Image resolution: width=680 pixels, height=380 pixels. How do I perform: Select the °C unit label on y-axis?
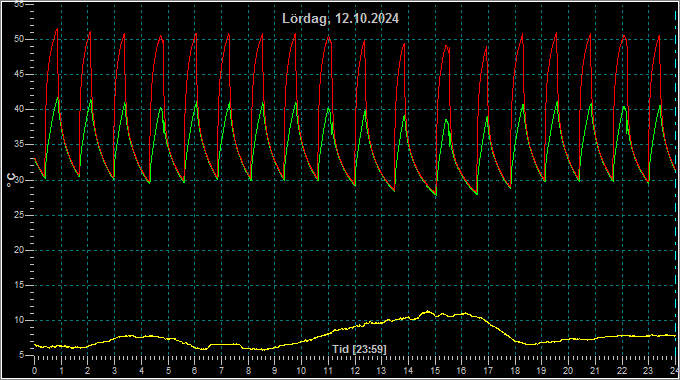[x=11, y=180]
